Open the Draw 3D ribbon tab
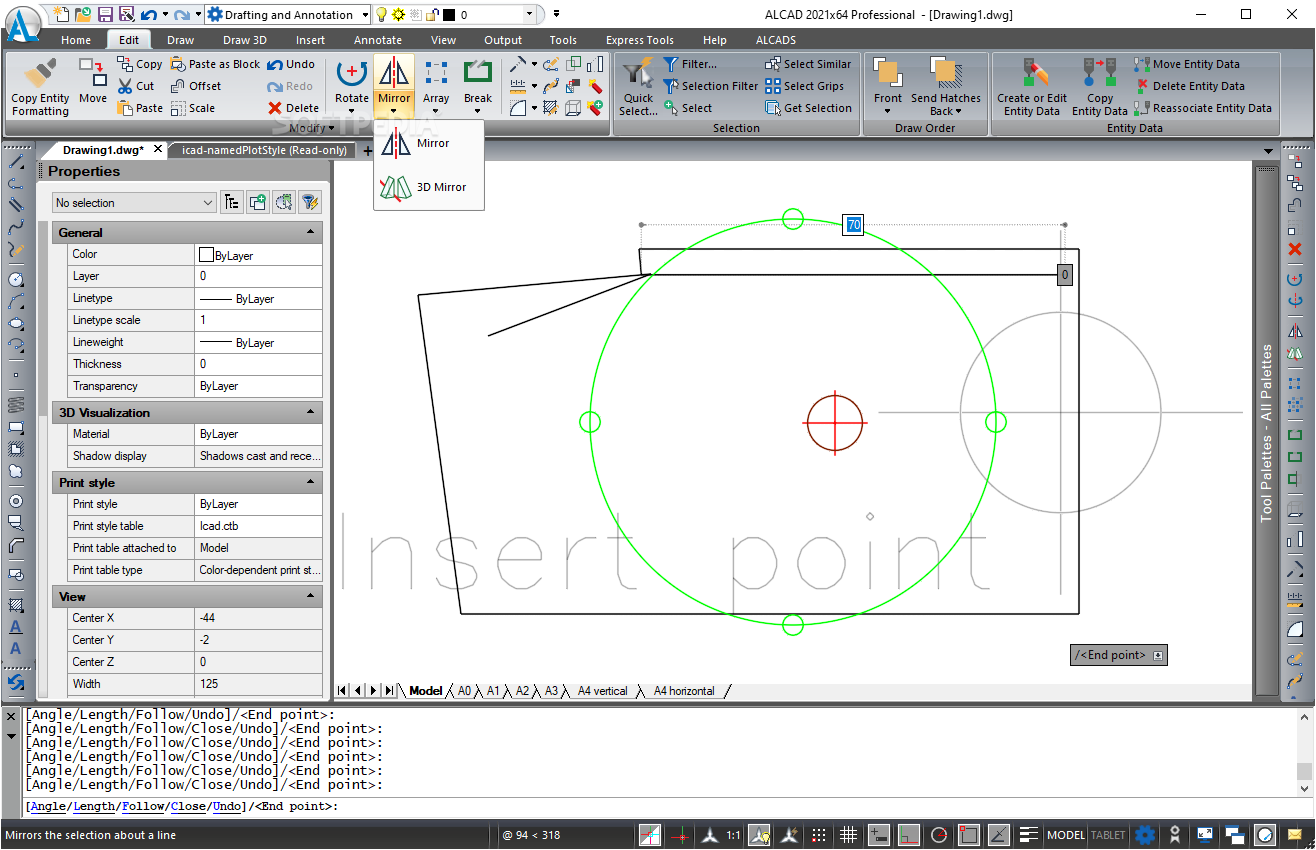The height and width of the screenshot is (850, 1316). [x=244, y=40]
